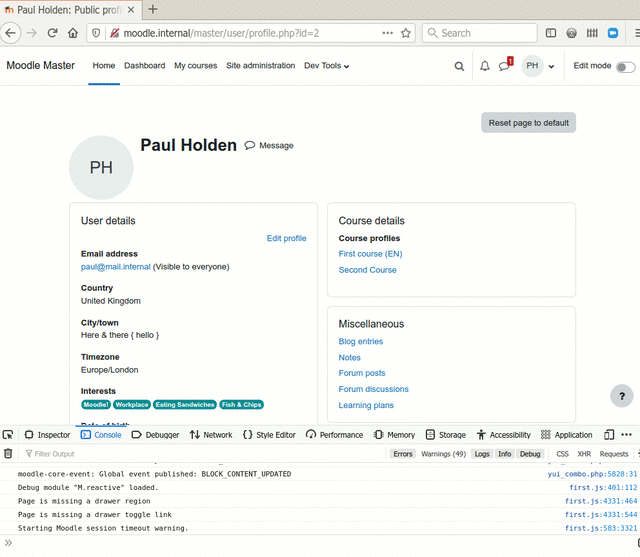Open the Moodle site search magnifier
640x557 pixels.
pos(459,66)
